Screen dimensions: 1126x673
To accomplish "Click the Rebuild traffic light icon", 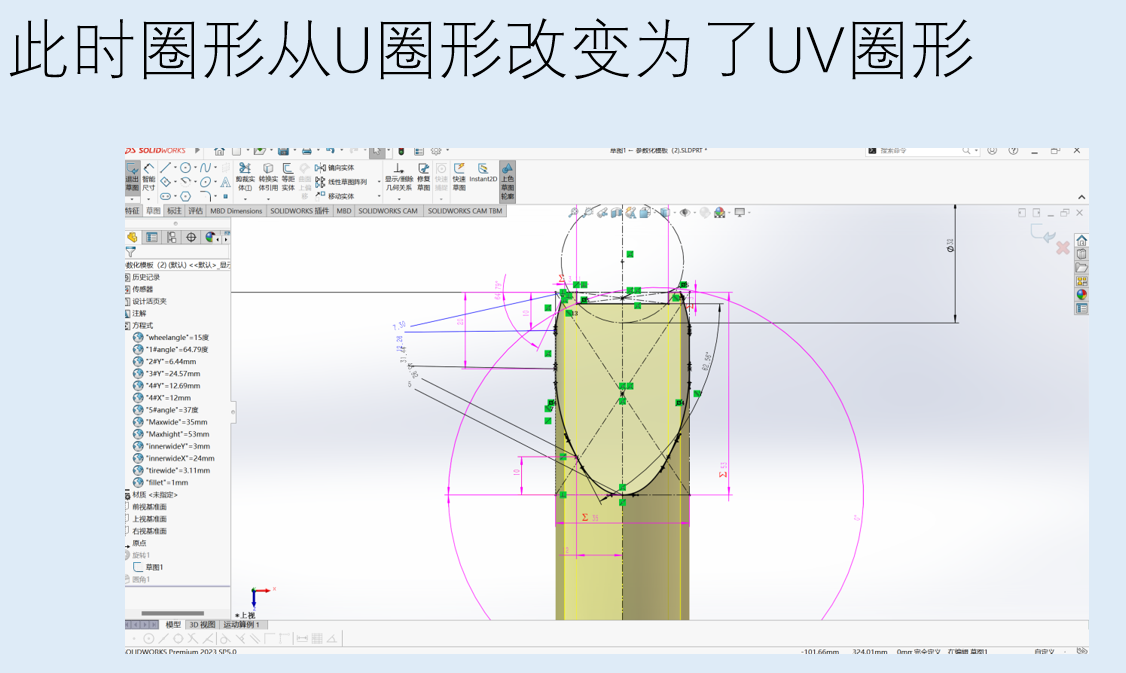I will [401, 151].
